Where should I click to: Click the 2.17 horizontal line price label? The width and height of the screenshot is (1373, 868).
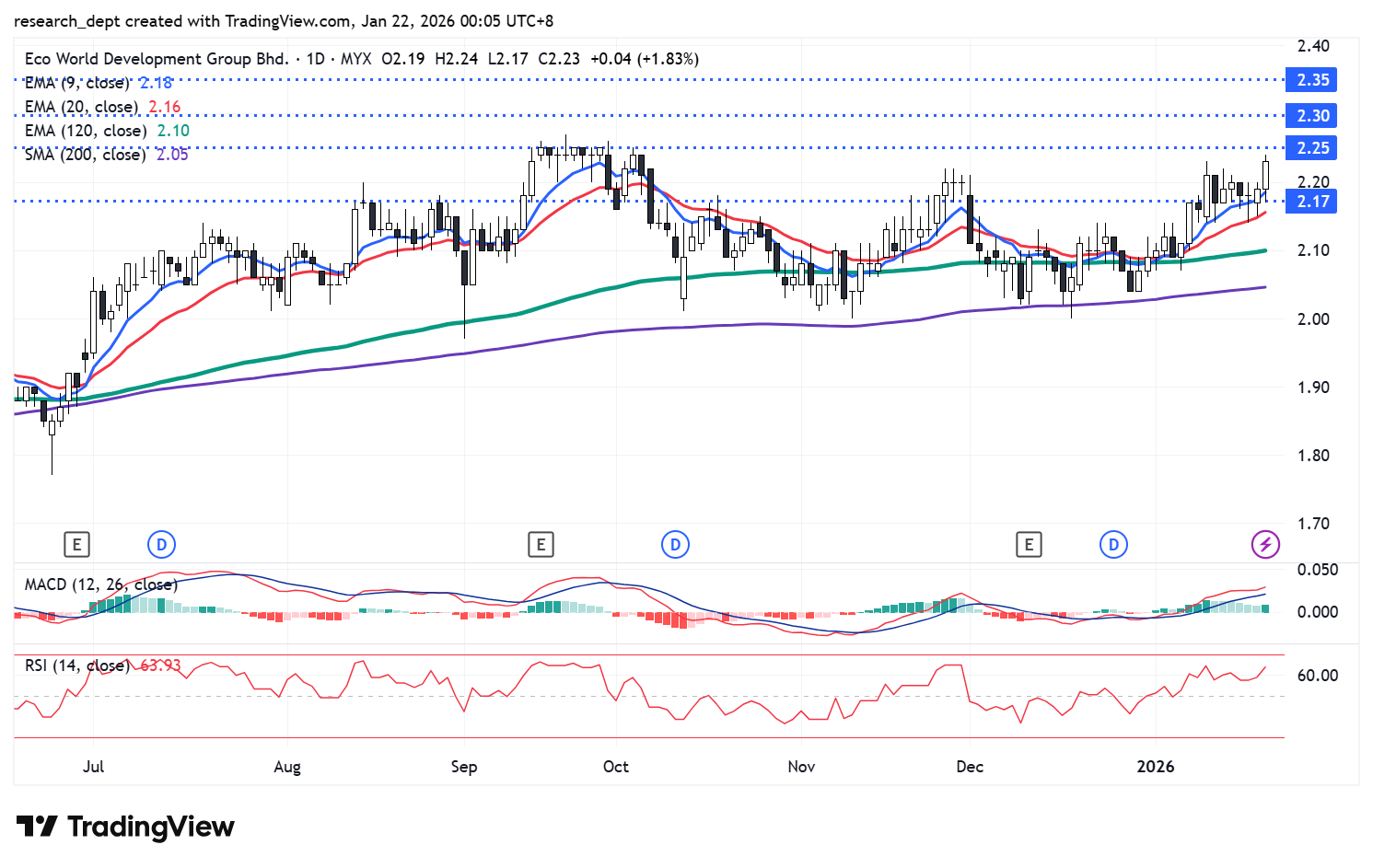point(1312,202)
